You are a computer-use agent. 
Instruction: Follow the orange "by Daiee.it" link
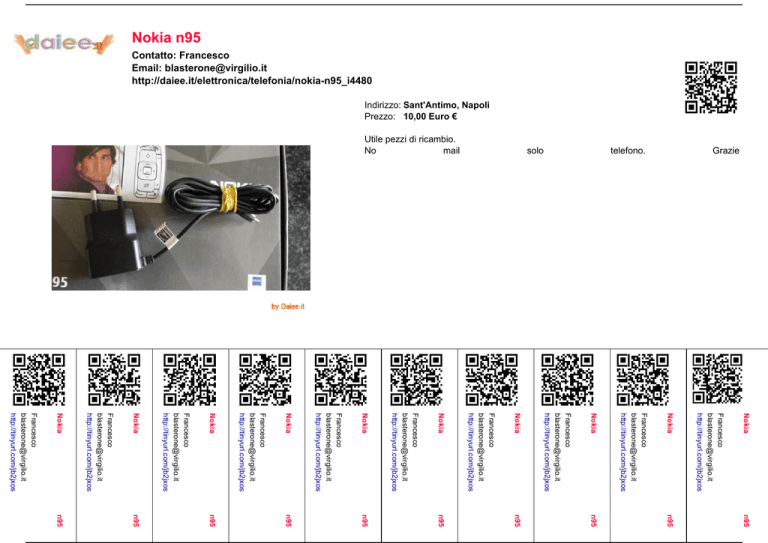pos(288,306)
